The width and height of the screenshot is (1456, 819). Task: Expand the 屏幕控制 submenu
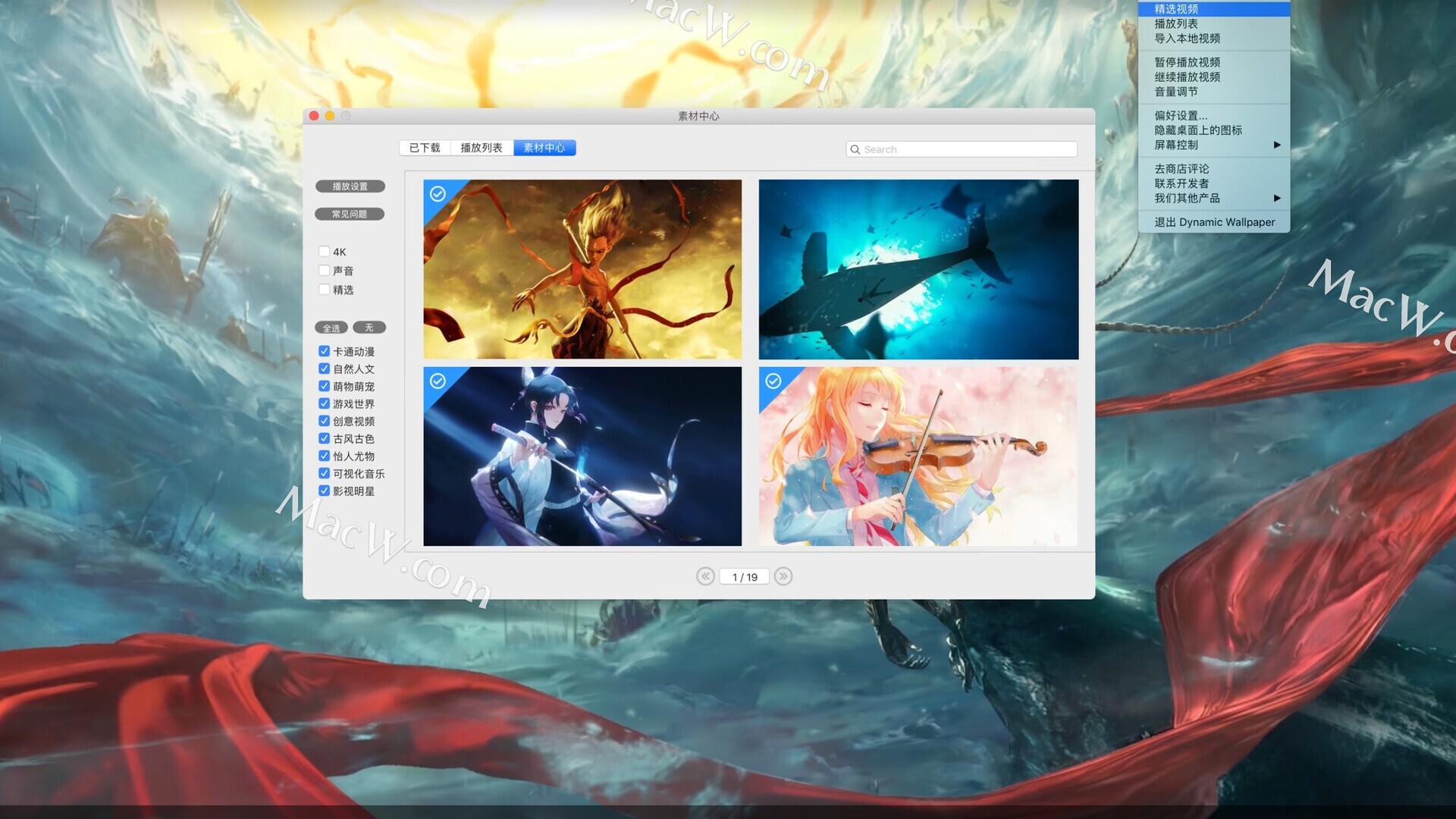1213,145
